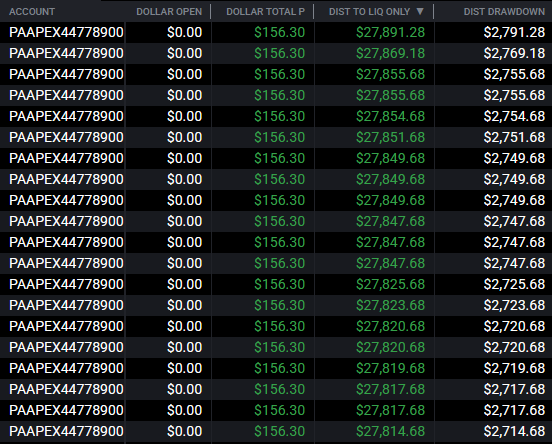552x444 pixels.
Task: Sort by the DOLLAR OPEN column header
Action: tap(169, 12)
